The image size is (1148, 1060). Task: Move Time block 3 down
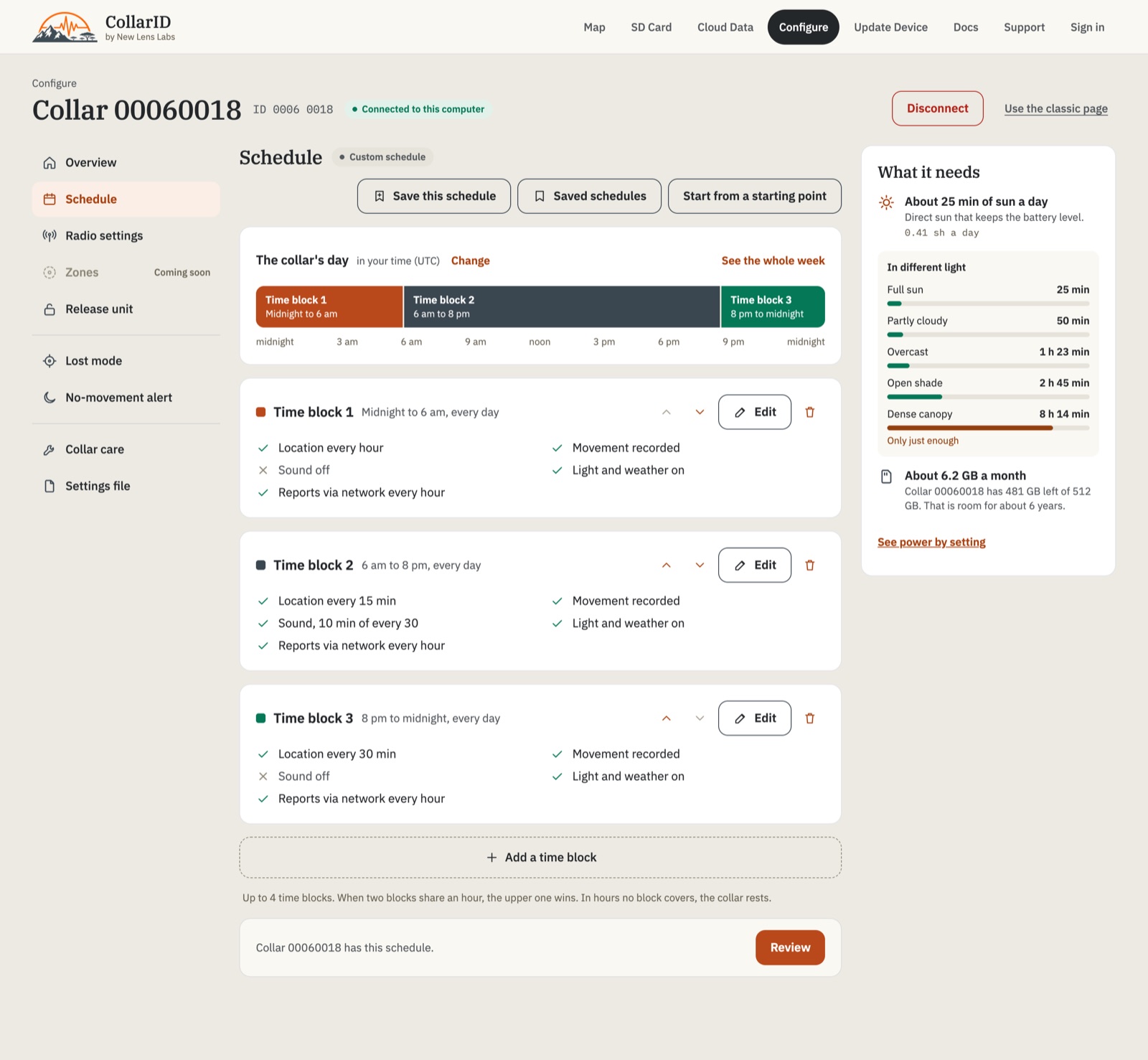click(700, 718)
